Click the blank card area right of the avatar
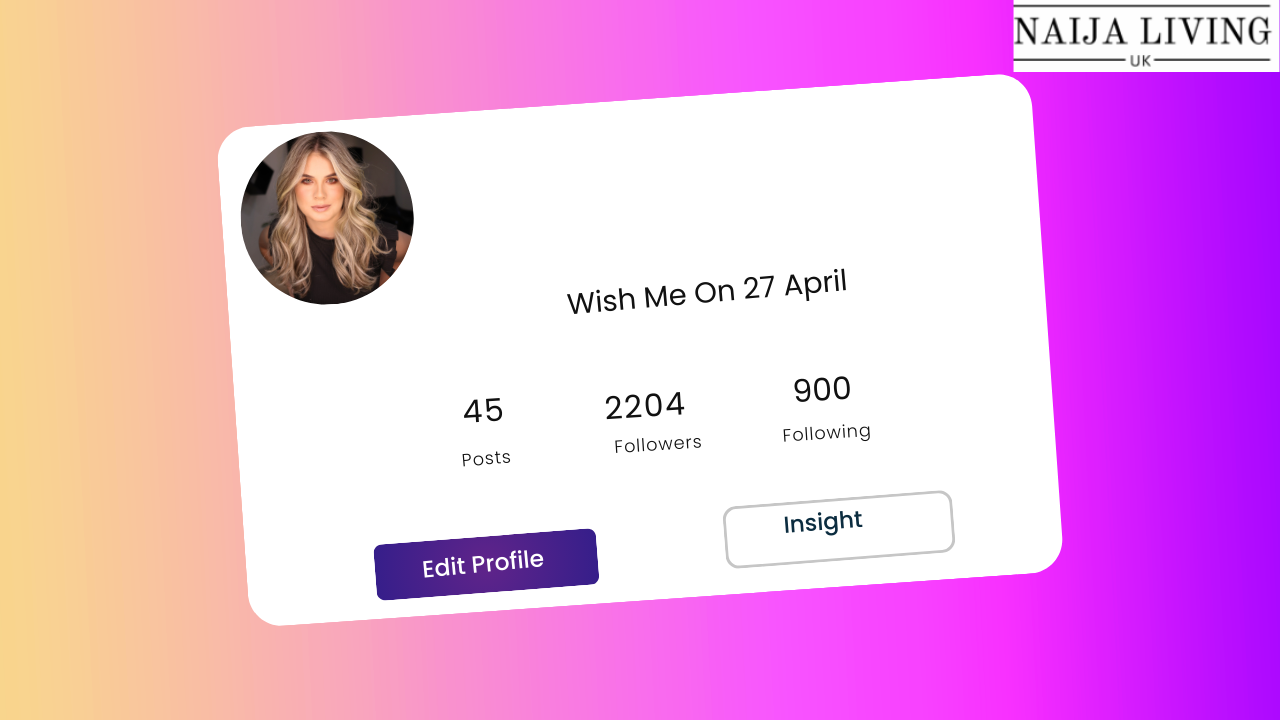 [x=700, y=180]
